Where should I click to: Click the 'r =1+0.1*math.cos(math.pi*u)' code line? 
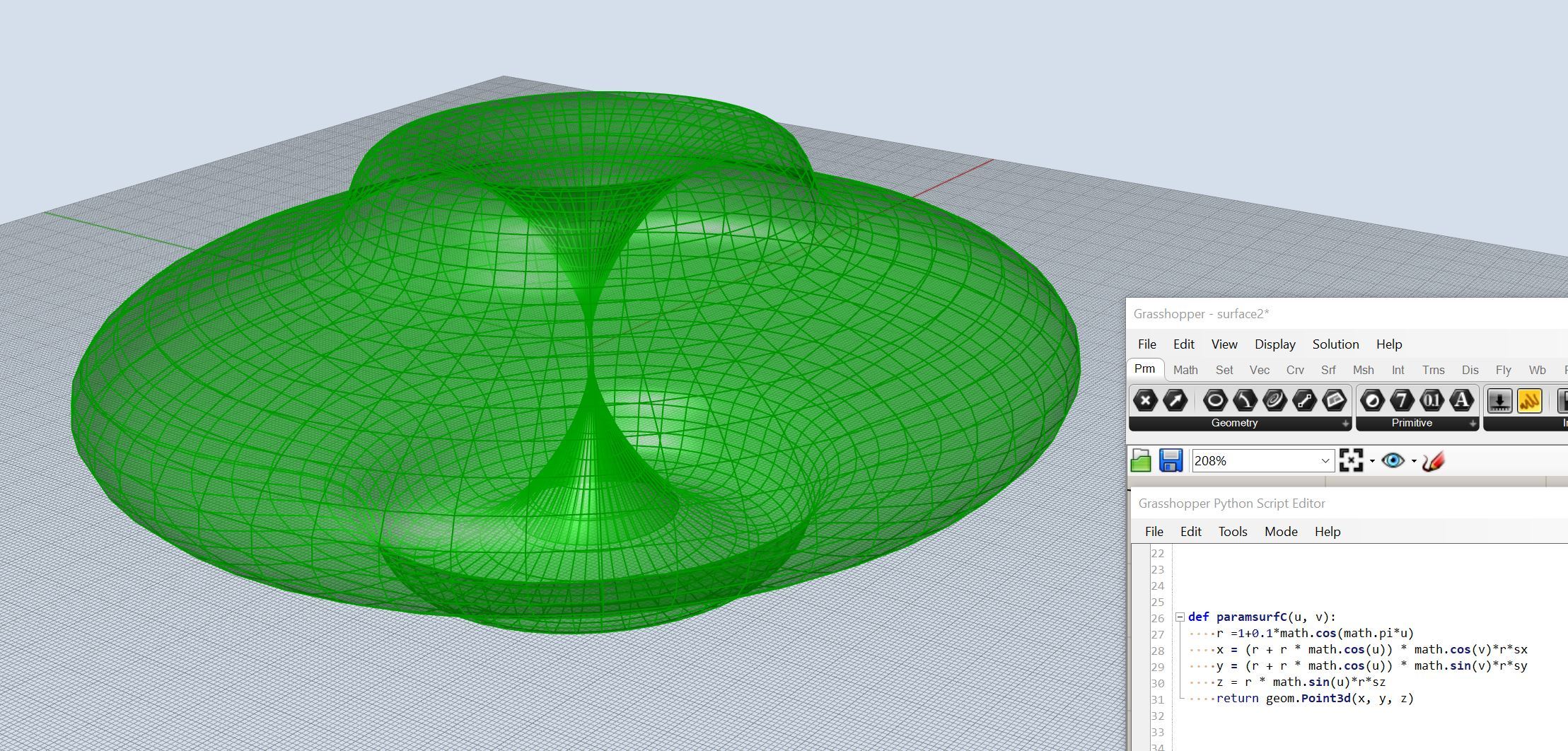pyautogui.click(x=1316, y=634)
